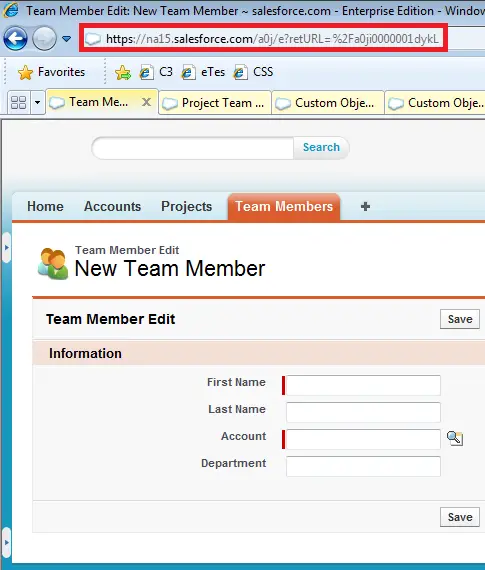Click the browser Back arrow button

tap(15, 38)
